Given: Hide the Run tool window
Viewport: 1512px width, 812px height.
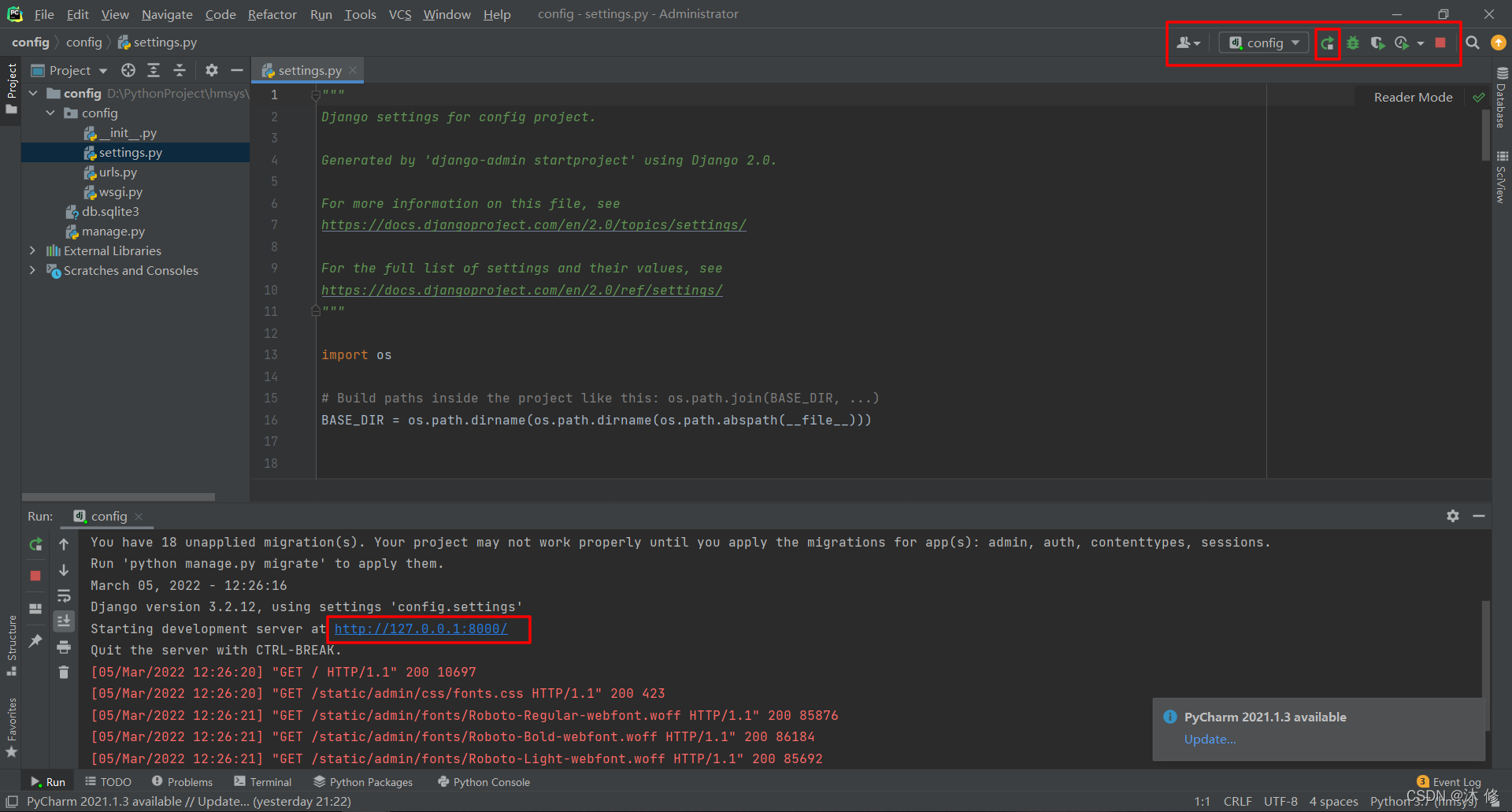Looking at the screenshot, I should tap(1479, 516).
